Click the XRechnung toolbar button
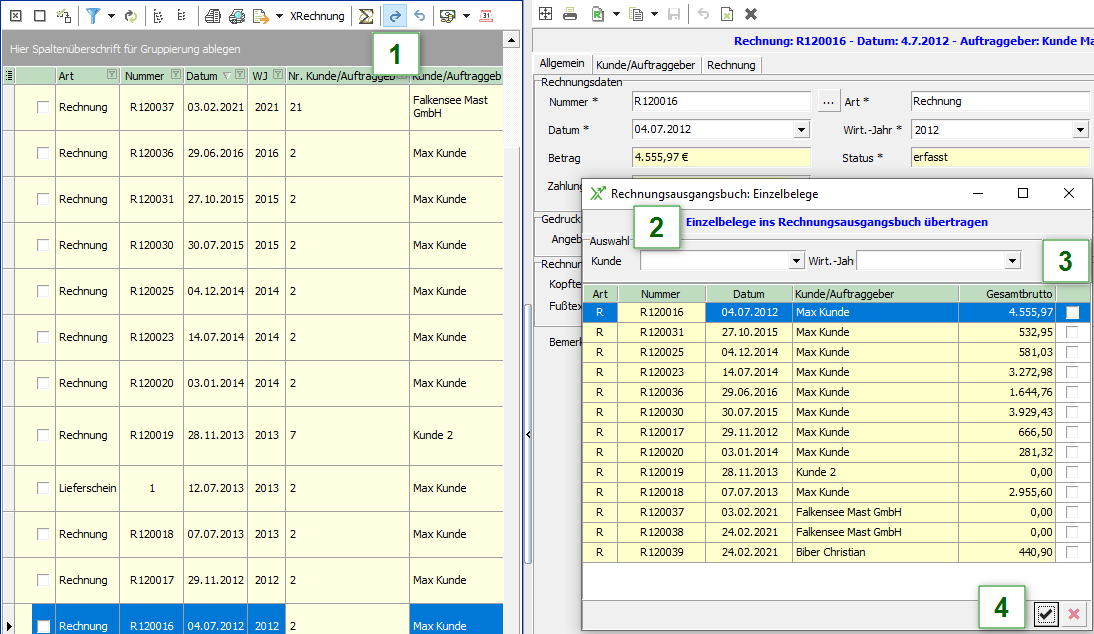The height and width of the screenshot is (634, 1094). pos(317,16)
